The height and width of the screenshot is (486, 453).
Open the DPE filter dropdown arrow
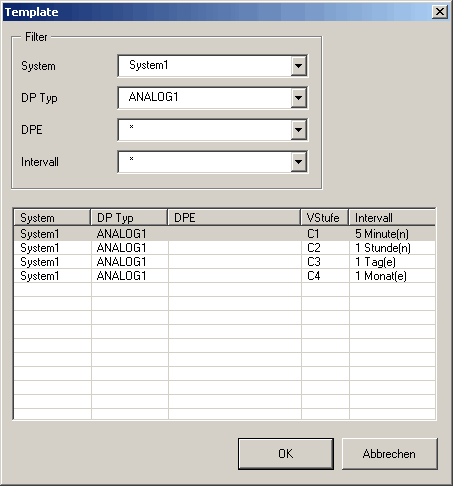tap(298, 130)
